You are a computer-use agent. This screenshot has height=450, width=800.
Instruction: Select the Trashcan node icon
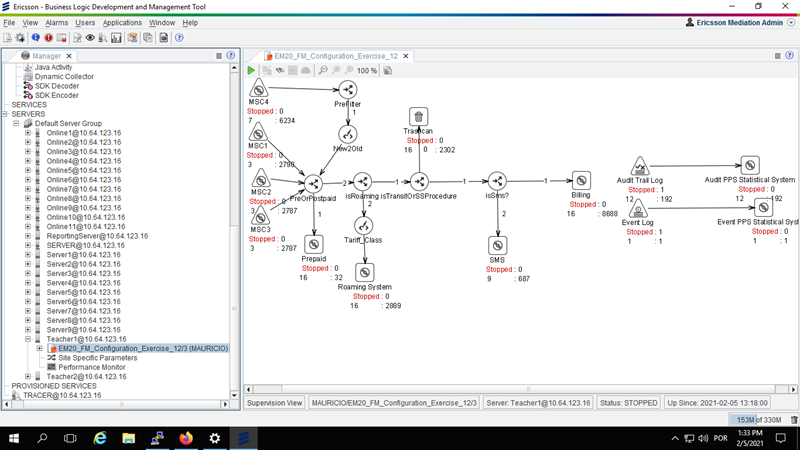point(418,117)
